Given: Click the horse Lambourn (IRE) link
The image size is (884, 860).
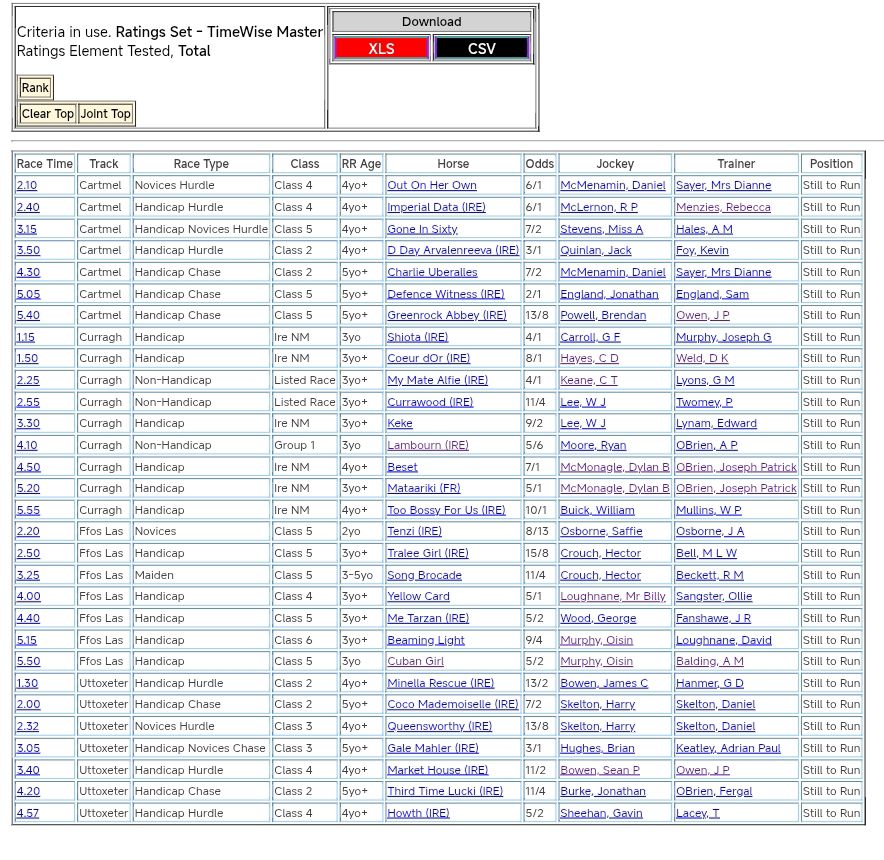Looking at the screenshot, I should [427, 445].
